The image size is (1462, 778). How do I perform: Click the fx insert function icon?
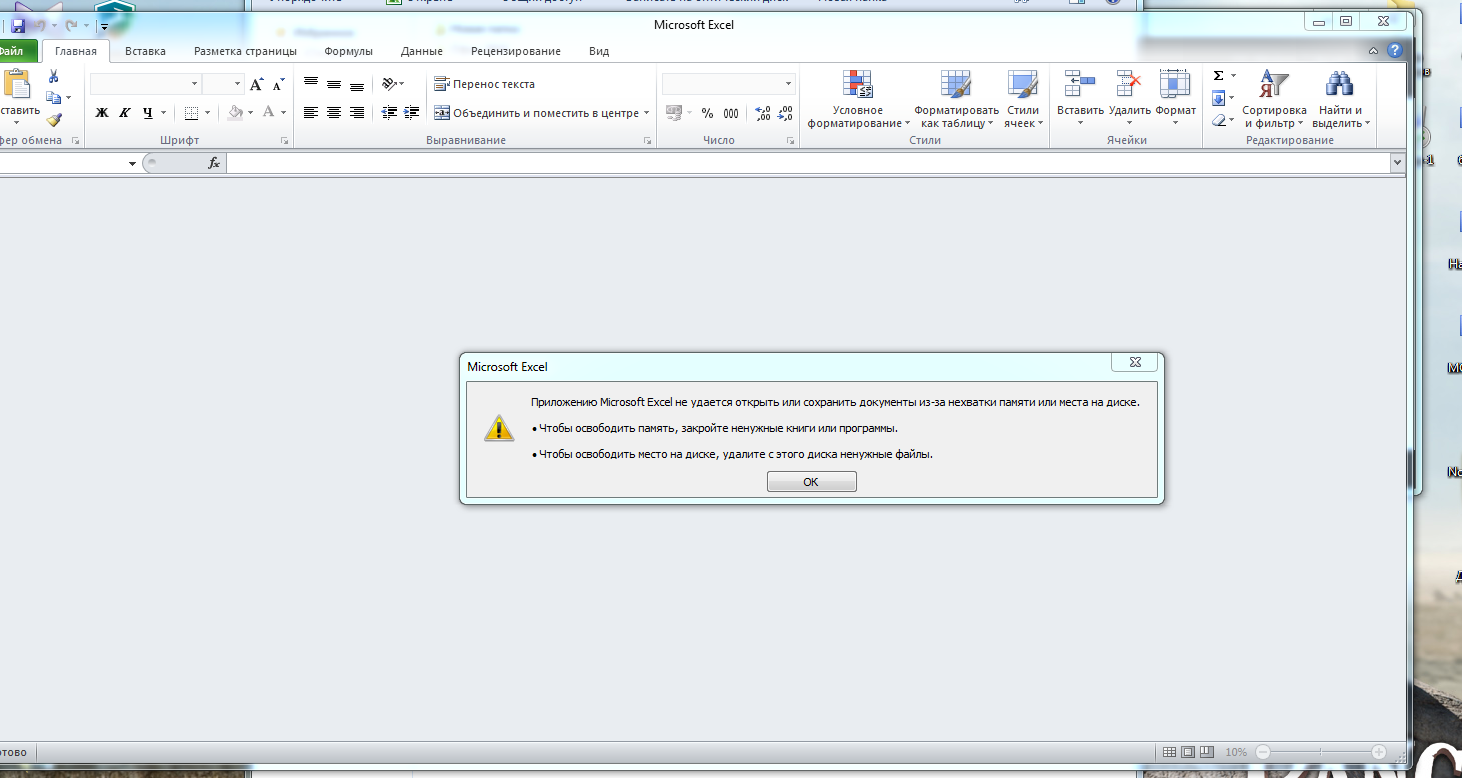pyautogui.click(x=213, y=163)
